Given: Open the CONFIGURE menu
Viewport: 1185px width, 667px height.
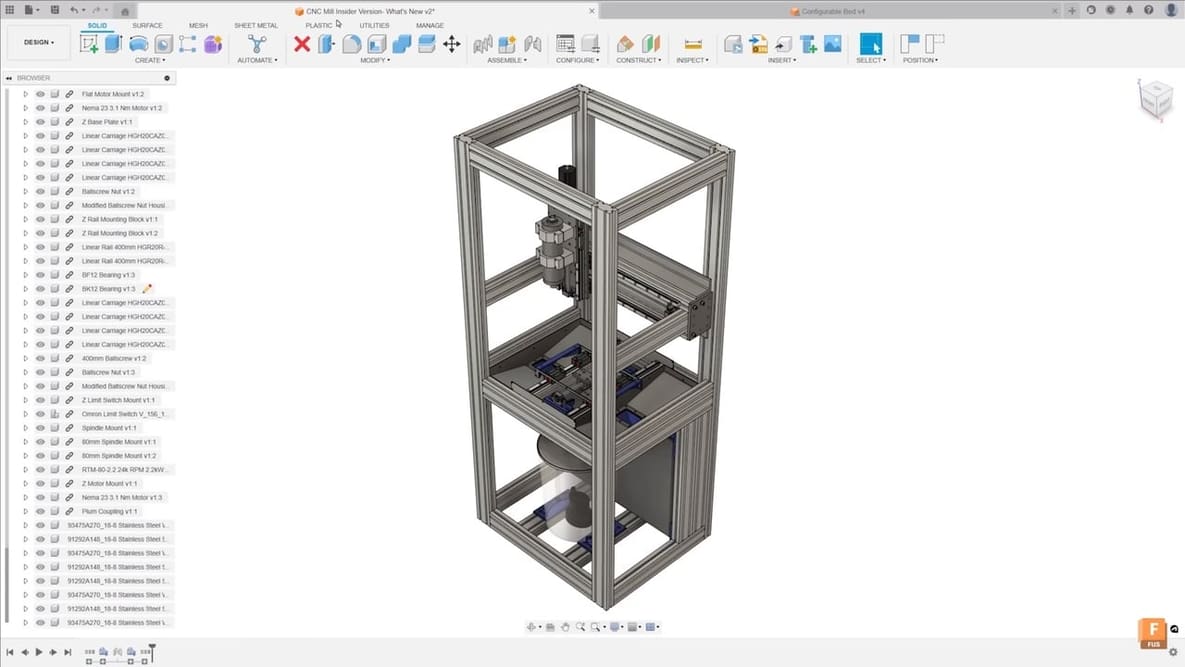Looking at the screenshot, I should 577,60.
